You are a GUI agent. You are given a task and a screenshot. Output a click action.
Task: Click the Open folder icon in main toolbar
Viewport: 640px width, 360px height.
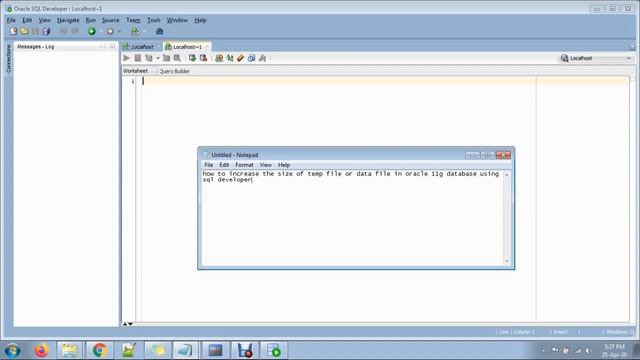(x=24, y=31)
